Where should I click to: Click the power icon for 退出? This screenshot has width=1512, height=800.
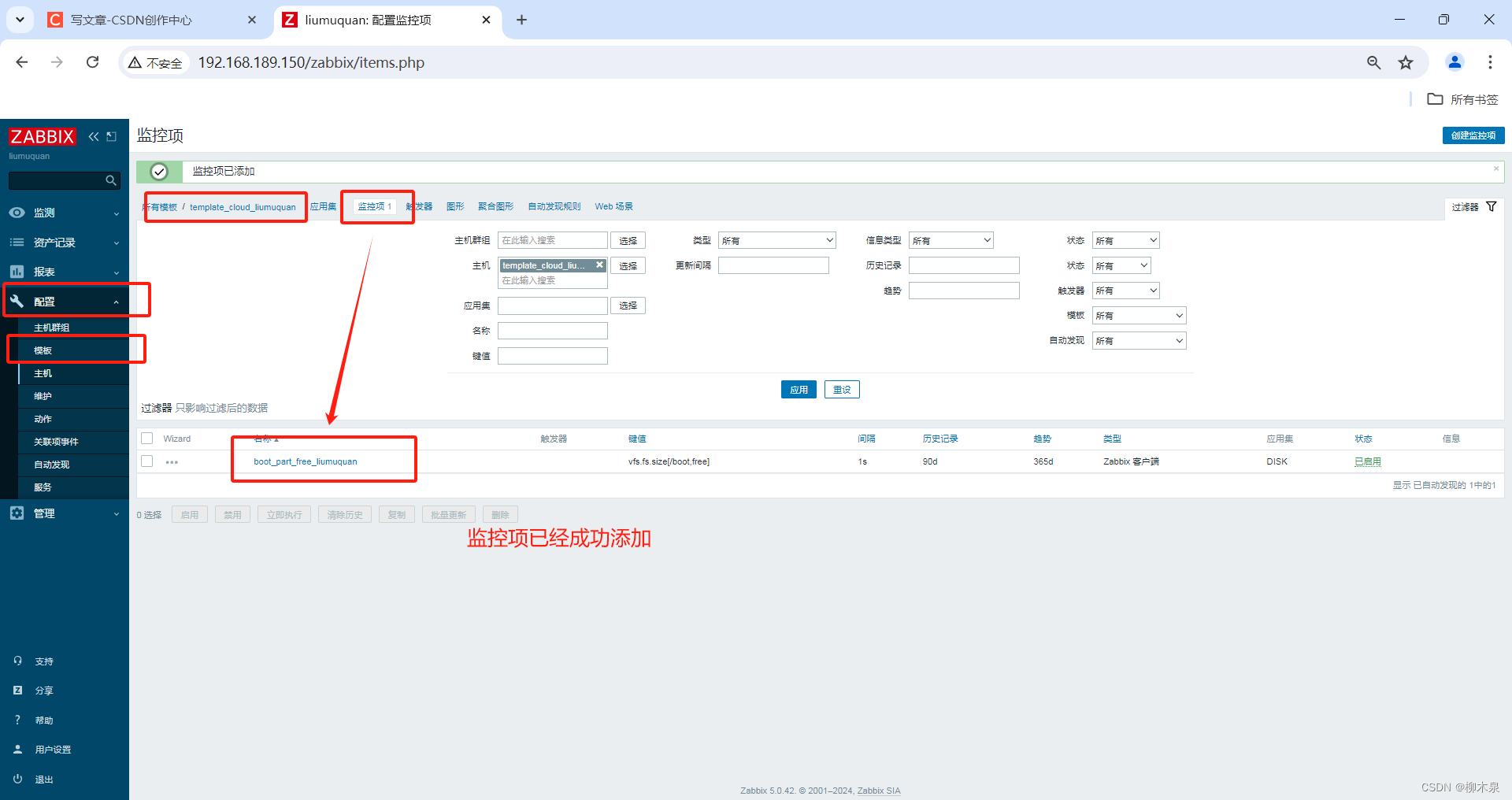(17, 779)
